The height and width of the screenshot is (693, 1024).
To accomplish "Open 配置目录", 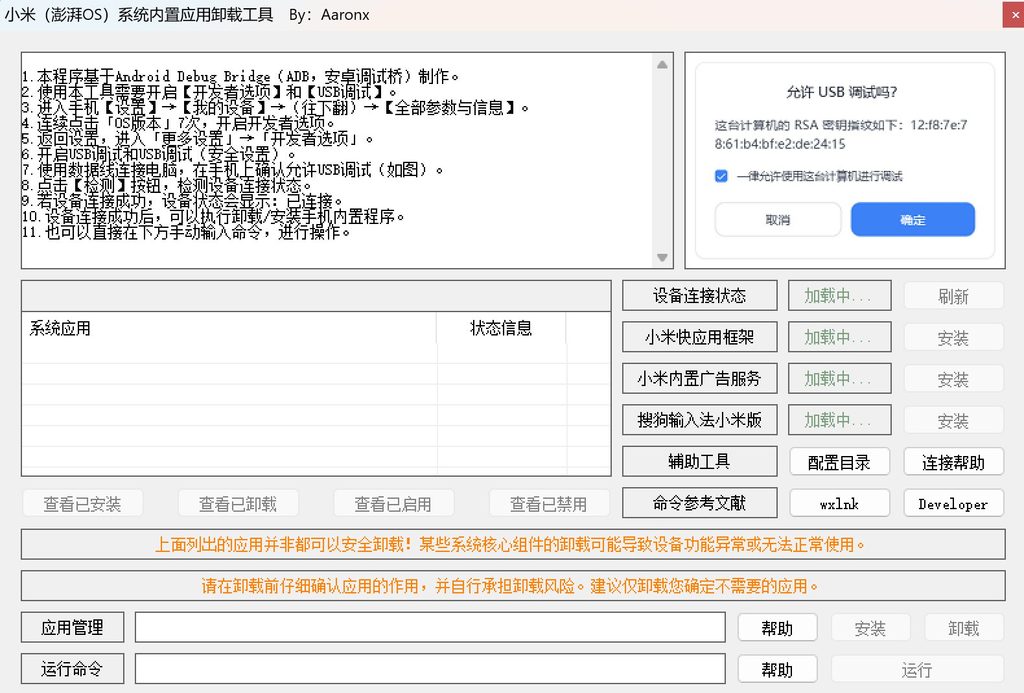I will 839,462.
